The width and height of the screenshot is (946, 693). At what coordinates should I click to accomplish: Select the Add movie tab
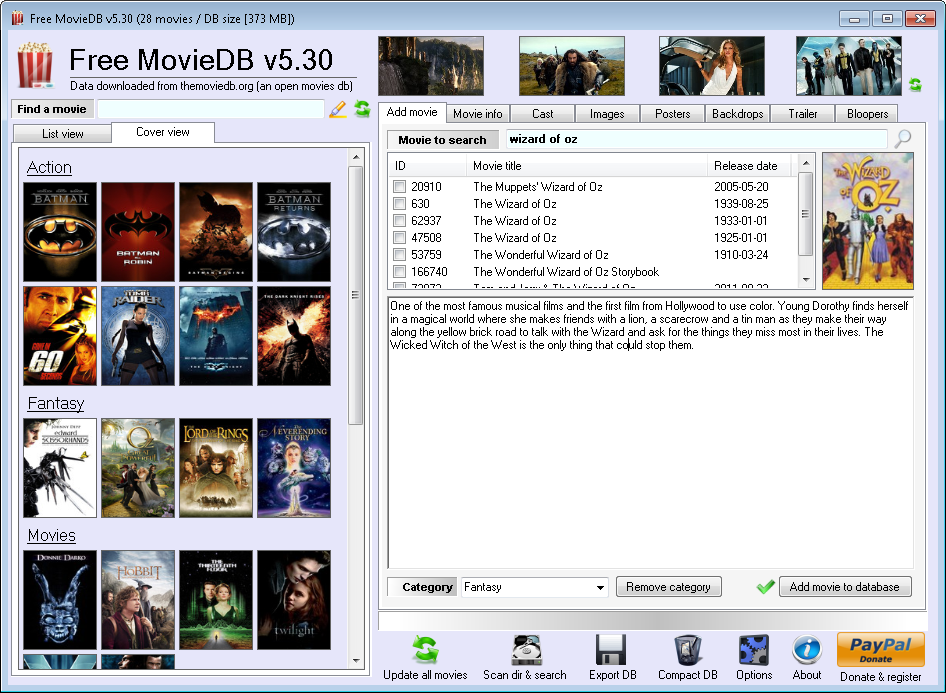pyautogui.click(x=412, y=112)
